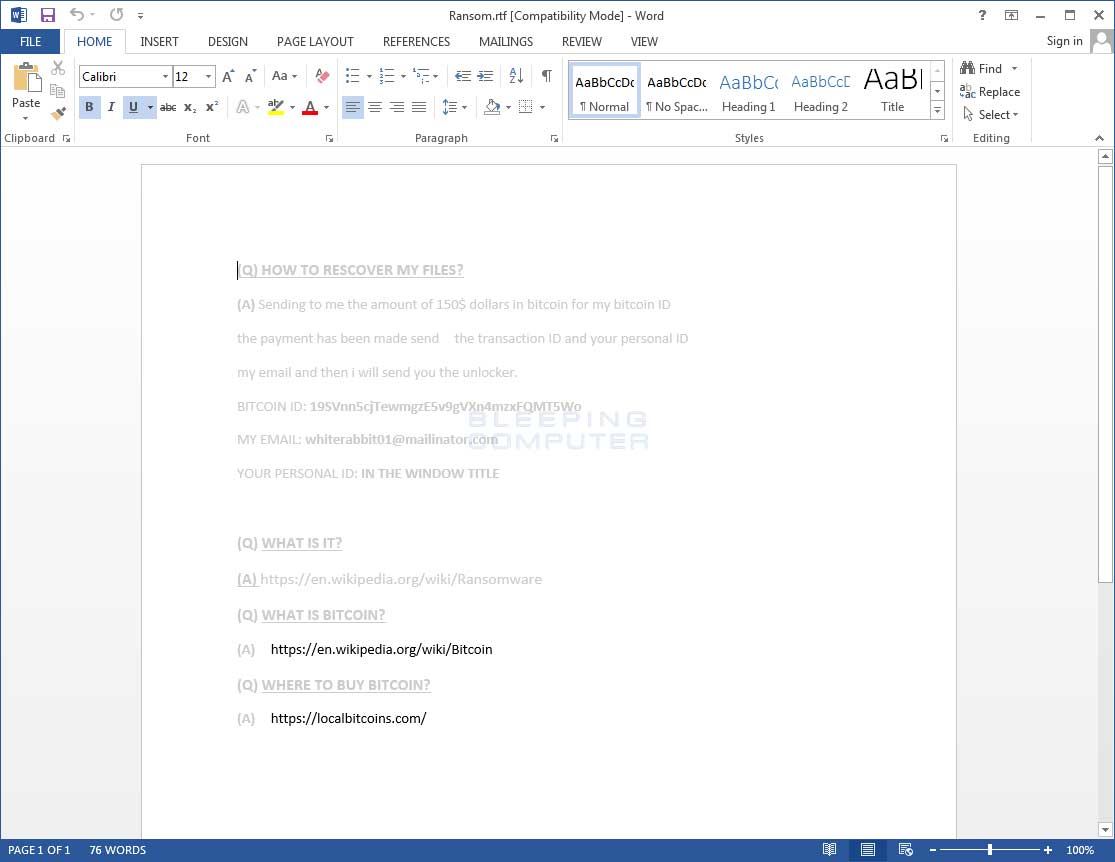Increase the paragraph indent

pyautogui.click(x=486, y=76)
